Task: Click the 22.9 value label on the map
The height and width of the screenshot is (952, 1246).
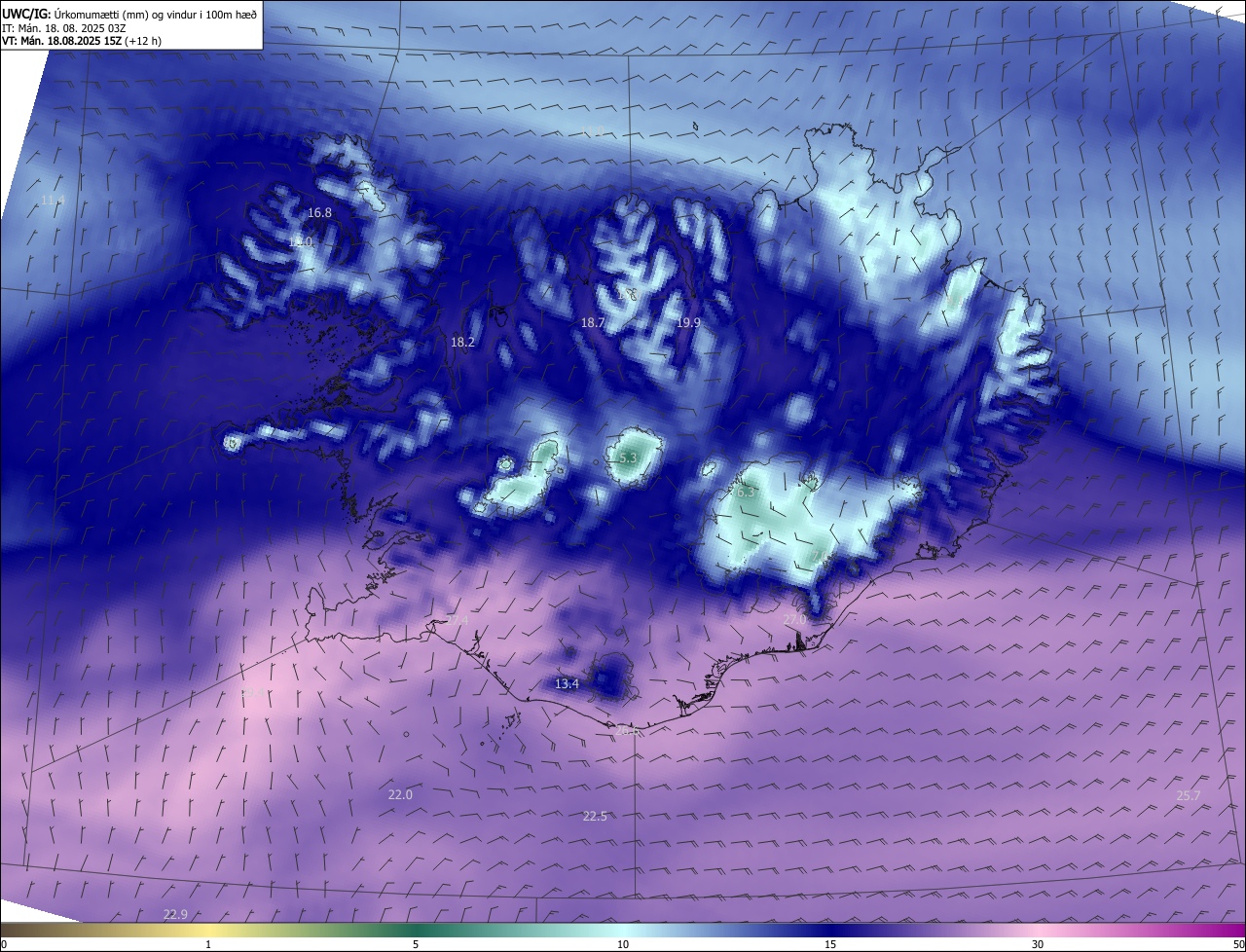Action: pyautogui.click(x=175, y=914)
